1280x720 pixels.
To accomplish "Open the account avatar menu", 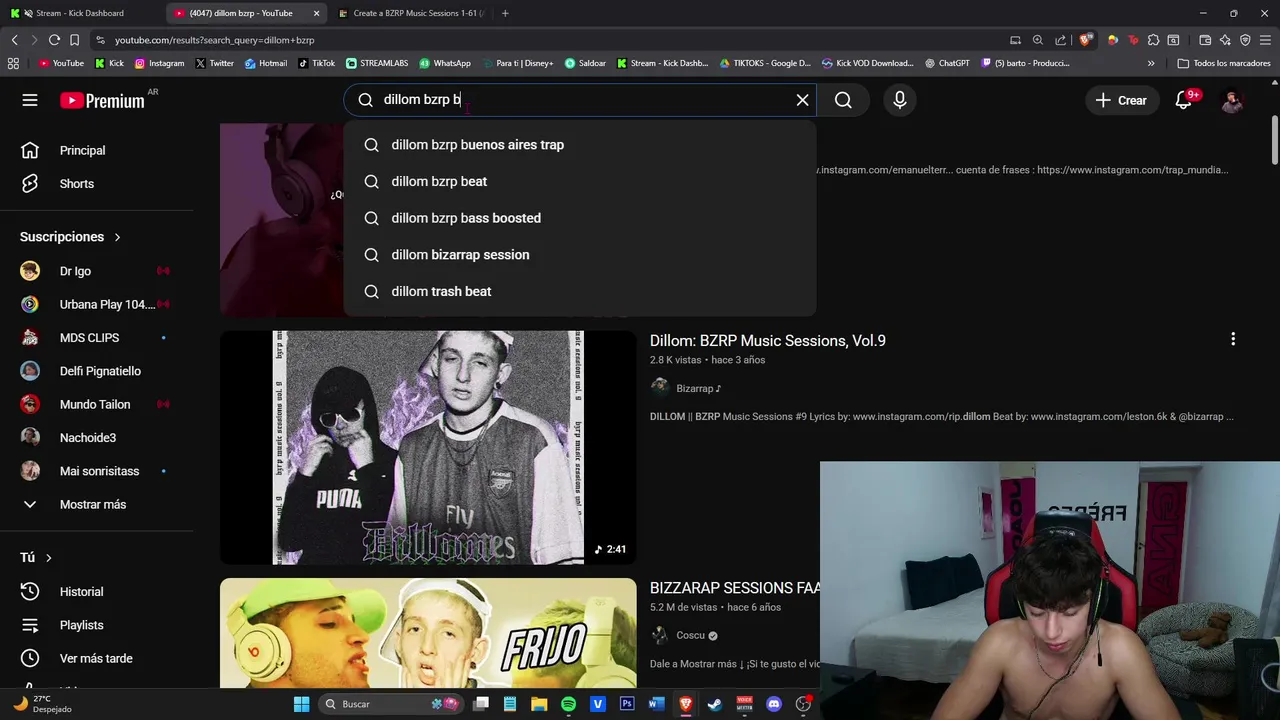I will coord(1232,100).
